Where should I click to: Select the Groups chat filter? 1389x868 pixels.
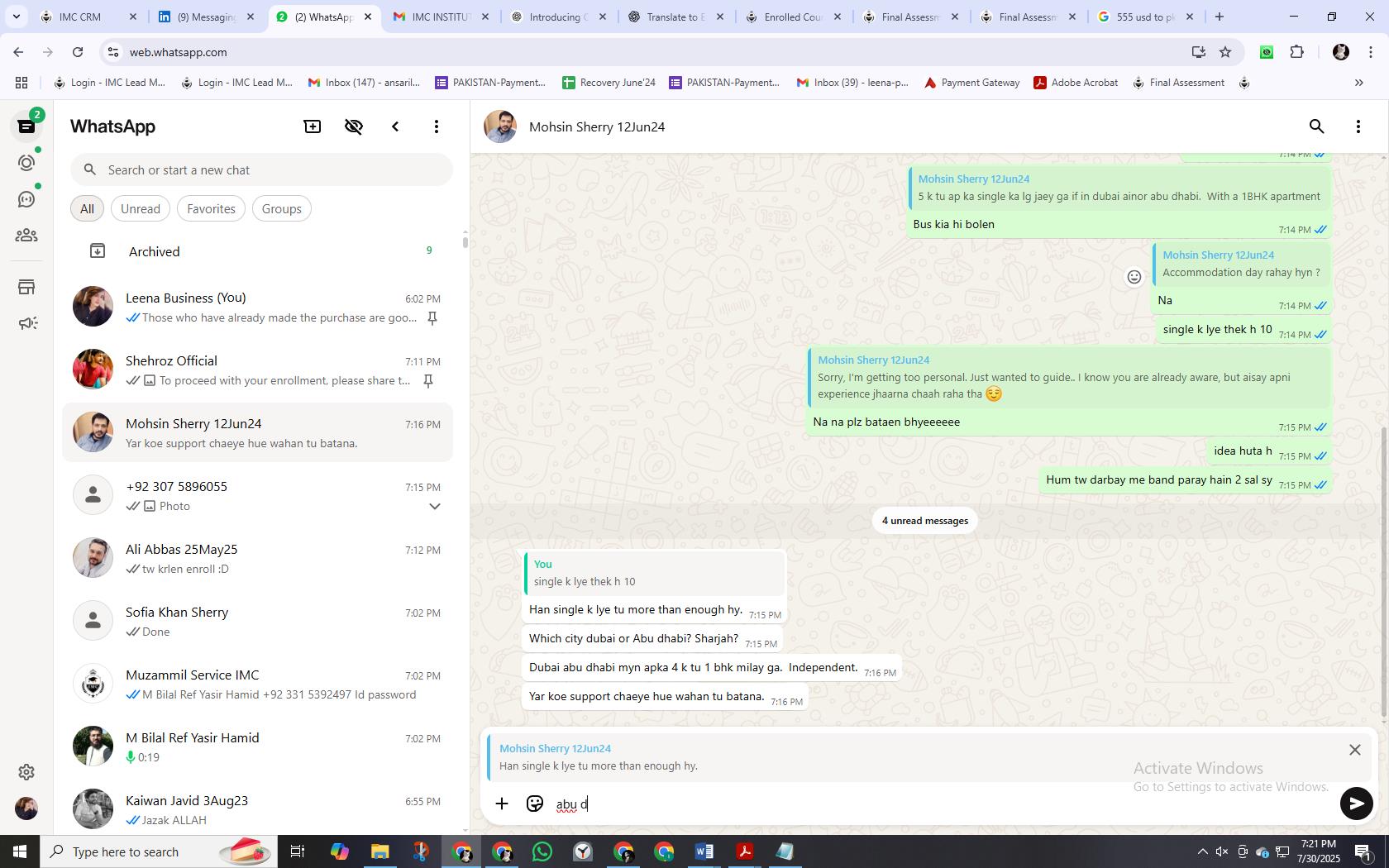point(281,209)
